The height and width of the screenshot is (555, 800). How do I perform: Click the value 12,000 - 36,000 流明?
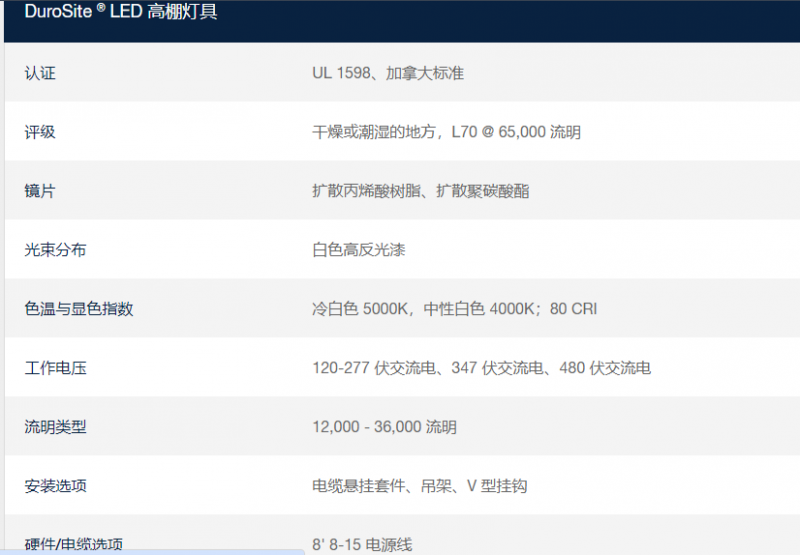pyautogui.click(x=384, y=426)
